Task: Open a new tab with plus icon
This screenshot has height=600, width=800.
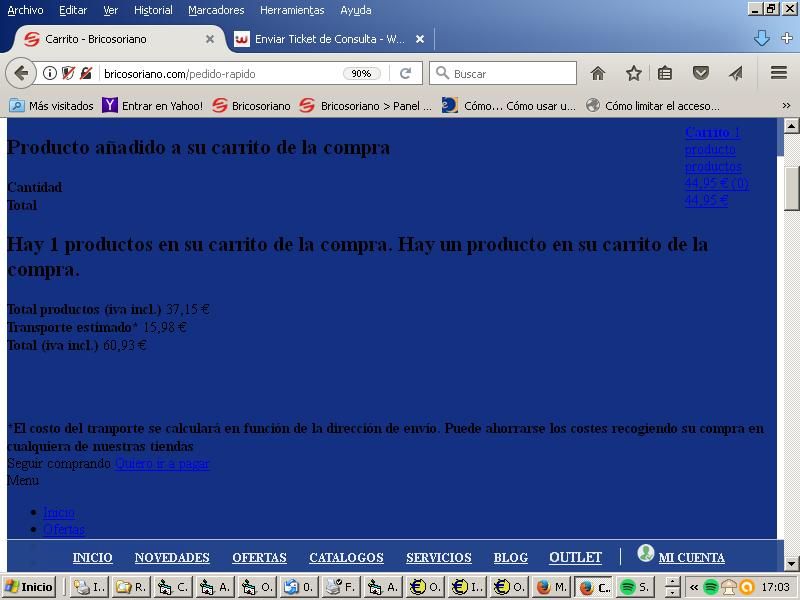Action: coord(787,38)
